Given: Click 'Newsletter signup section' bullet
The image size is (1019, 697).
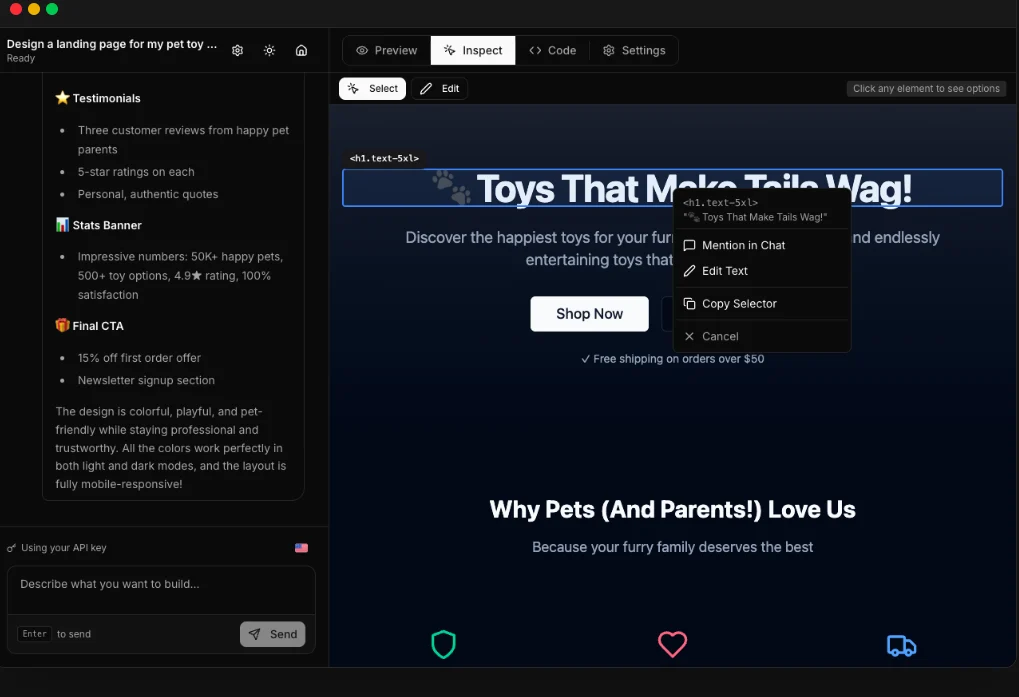Looking at the screenshot, I should click(146, 380).
